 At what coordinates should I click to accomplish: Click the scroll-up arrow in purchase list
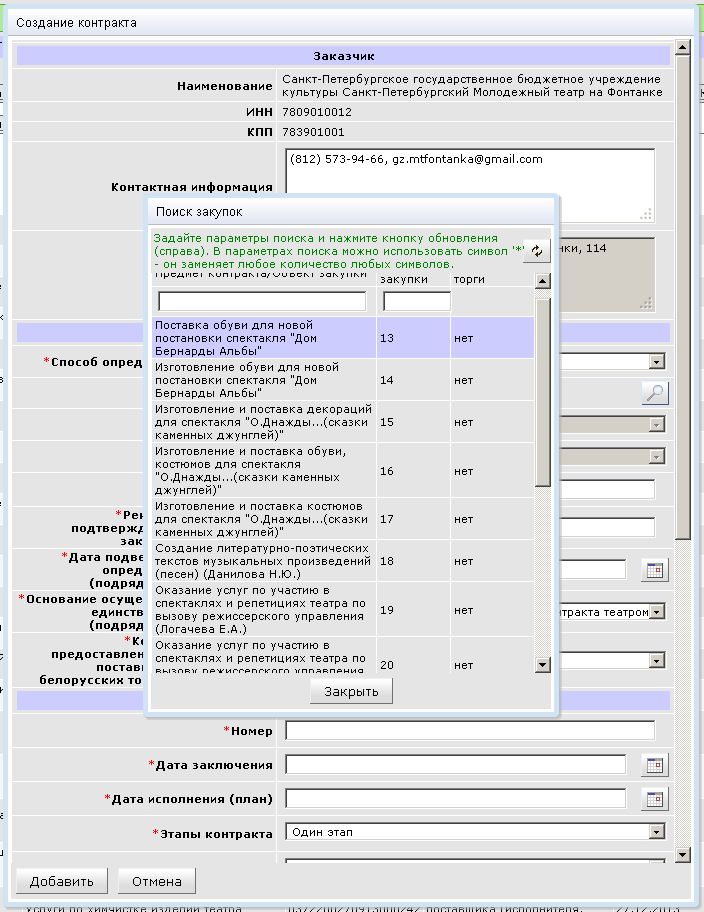542,282
